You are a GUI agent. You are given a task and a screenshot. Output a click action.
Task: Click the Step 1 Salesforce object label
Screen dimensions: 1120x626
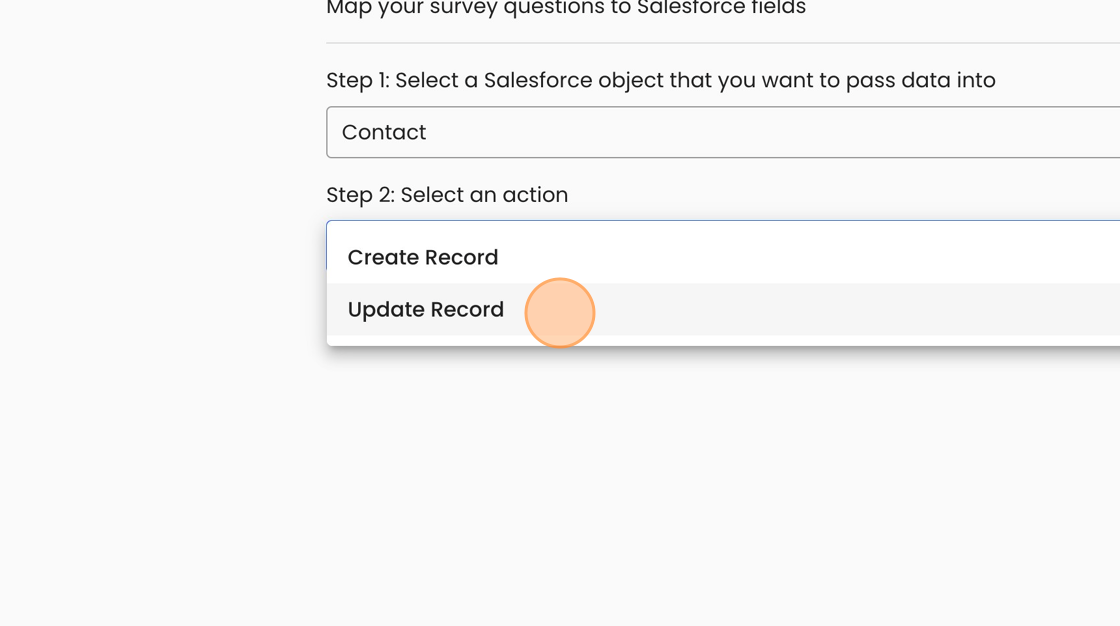click(x=660, y=80)
